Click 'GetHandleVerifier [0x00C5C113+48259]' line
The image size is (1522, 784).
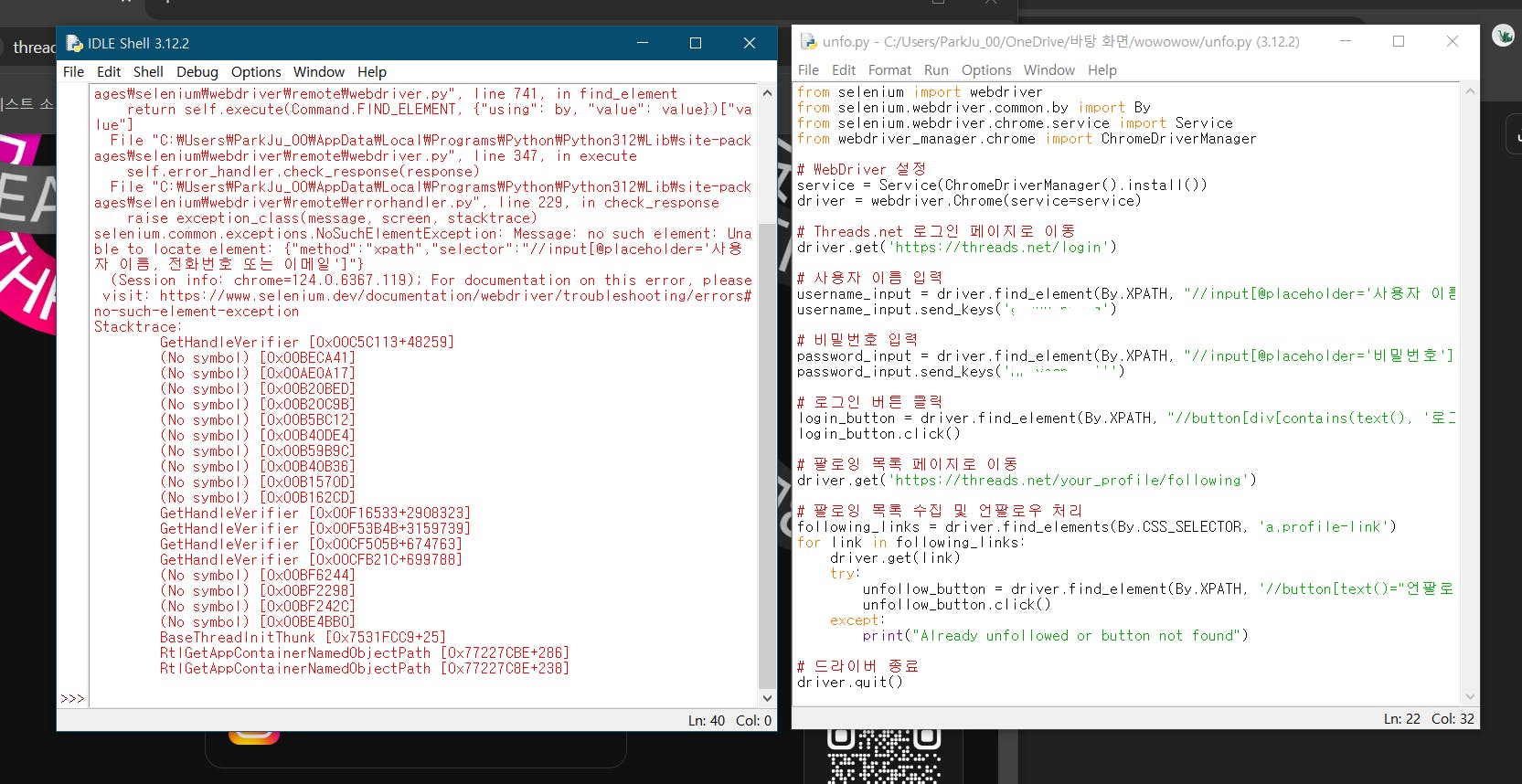click(307, 343)
